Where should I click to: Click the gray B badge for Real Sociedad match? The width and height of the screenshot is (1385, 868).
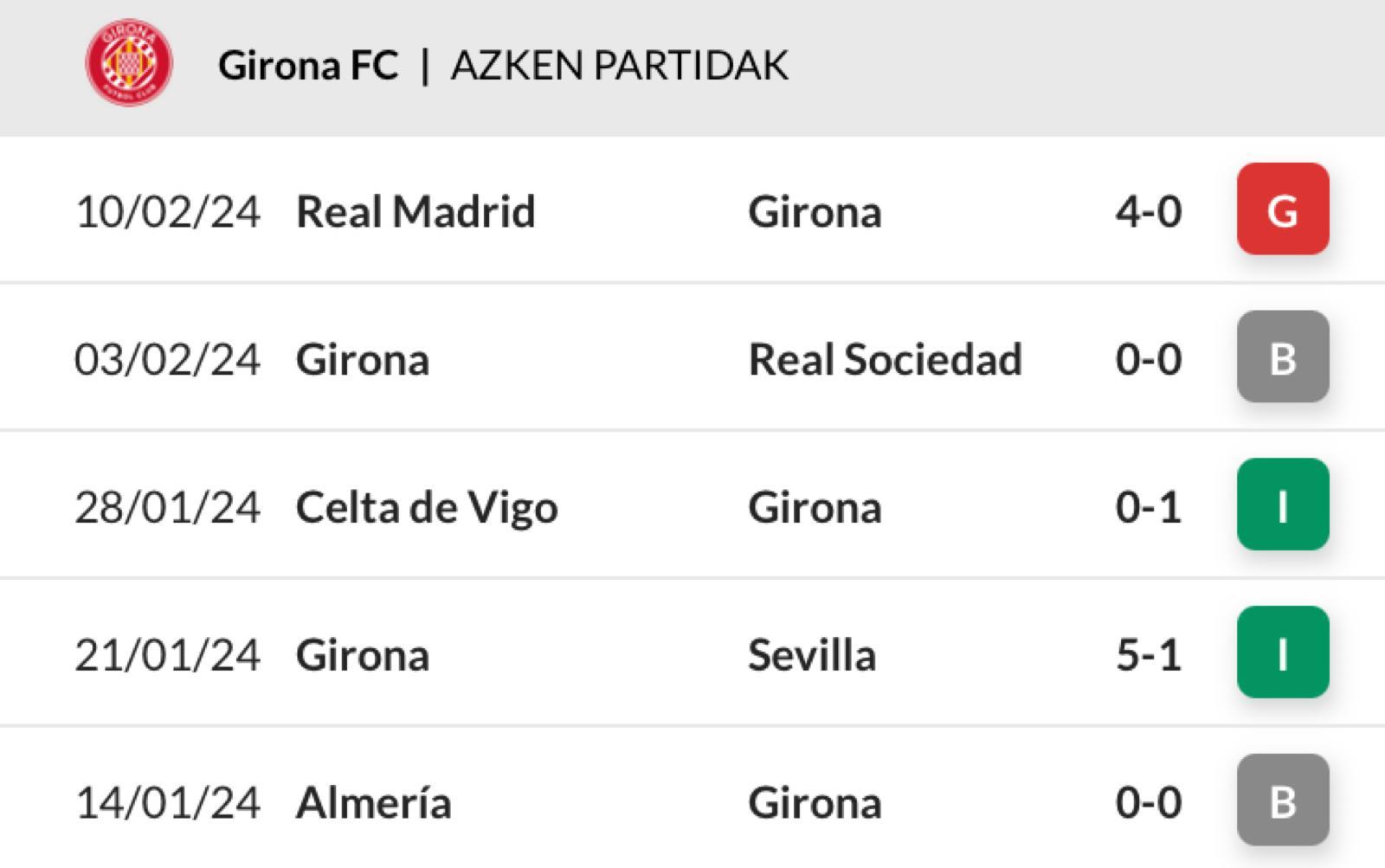coord(1283,357)
